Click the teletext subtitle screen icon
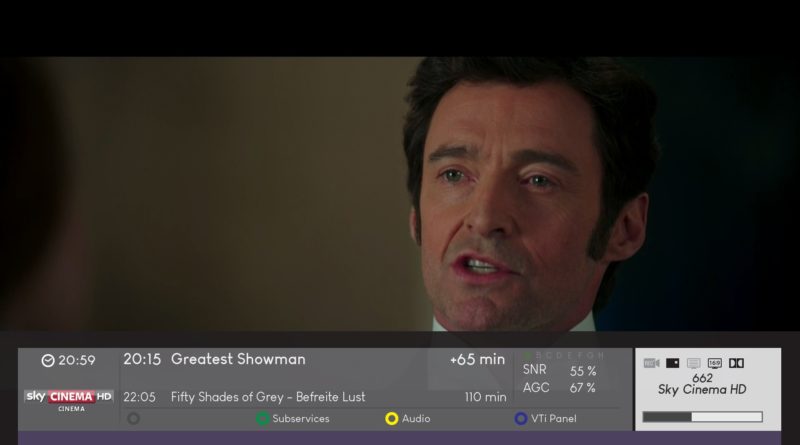This screenshot has width=800, height=445. [693, 363]
